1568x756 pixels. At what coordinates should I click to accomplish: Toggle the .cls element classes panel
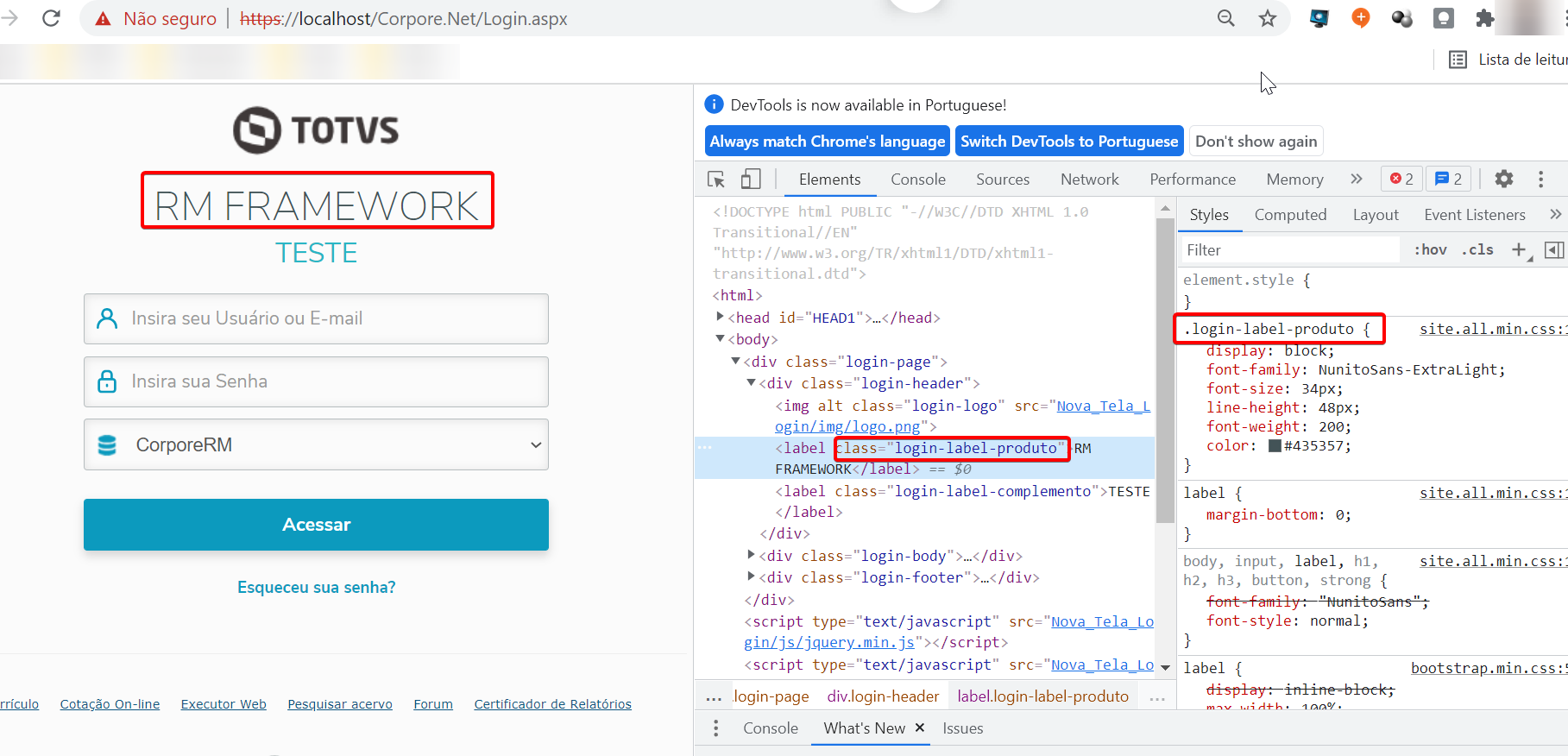pos(1478,249)
